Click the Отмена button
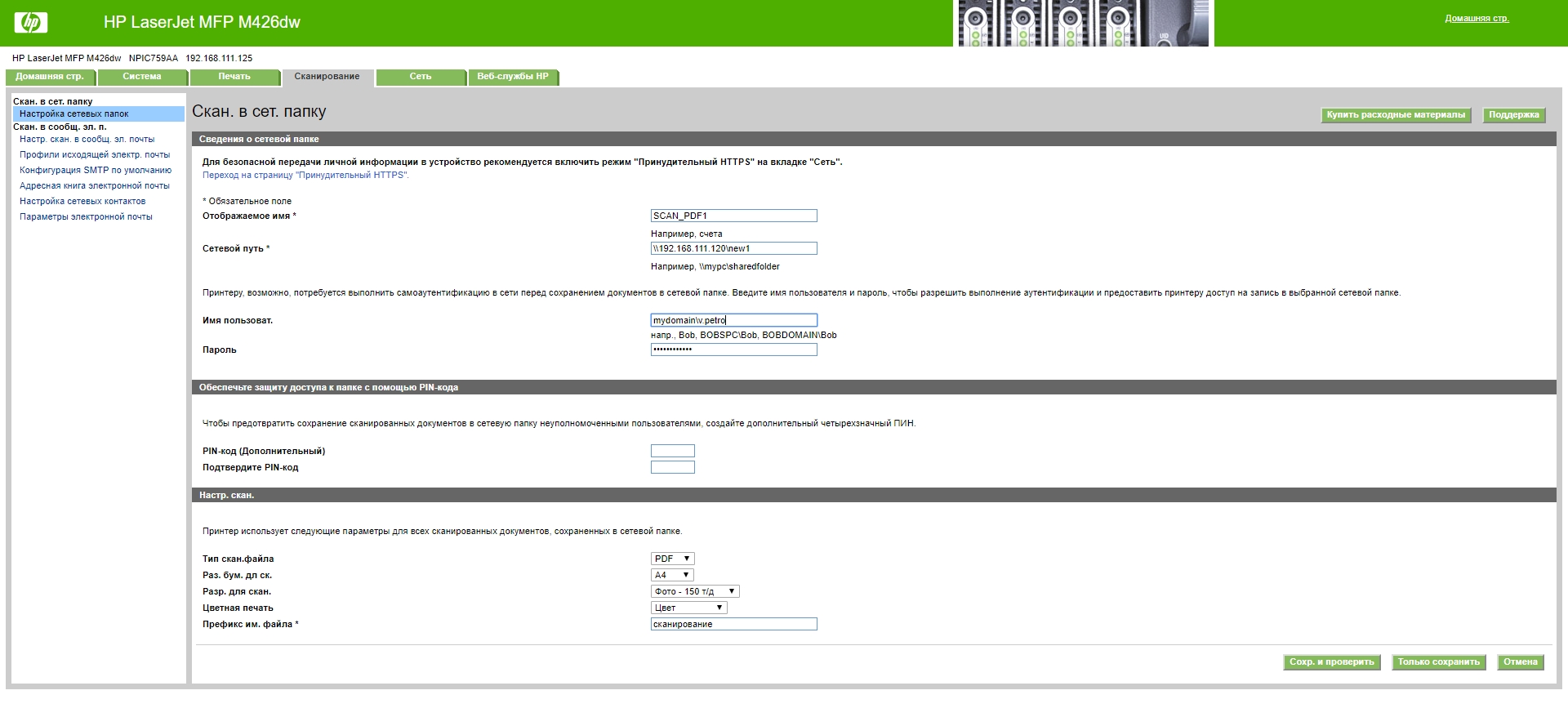The height and width of the screenshot is (726, 1568). pos(1520,662)
